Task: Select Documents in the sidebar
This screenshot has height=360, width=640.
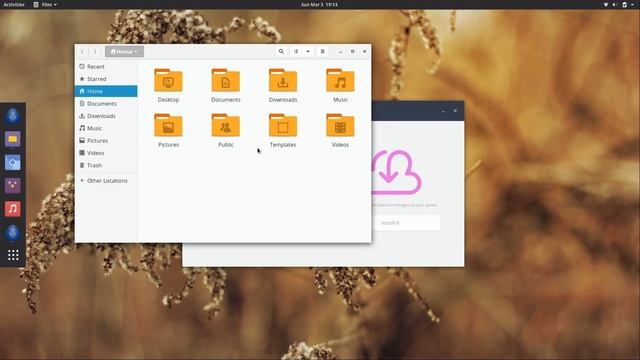Action: pyautogui.click(x=106, y=104)
